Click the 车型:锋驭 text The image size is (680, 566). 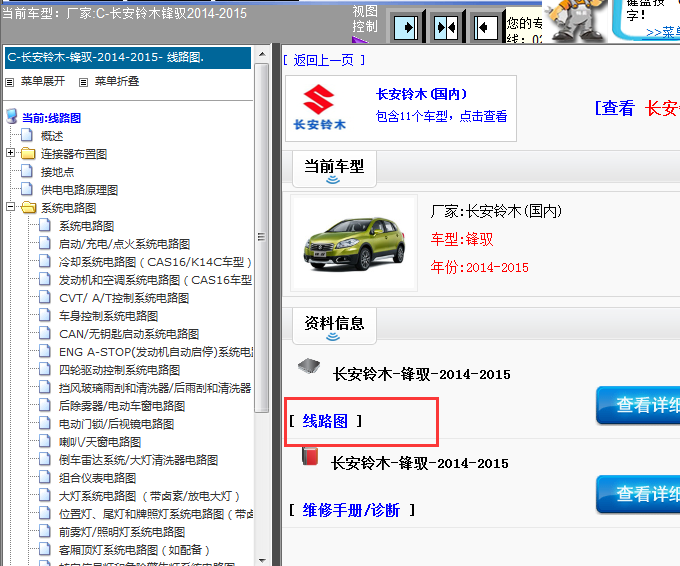(462, 239)
